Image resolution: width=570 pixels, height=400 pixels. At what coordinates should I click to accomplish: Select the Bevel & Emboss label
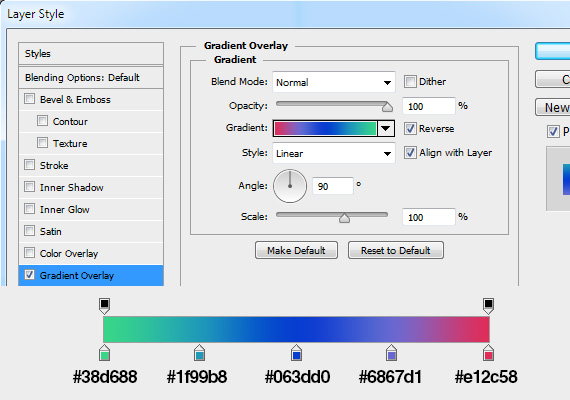tap(75, 100)
